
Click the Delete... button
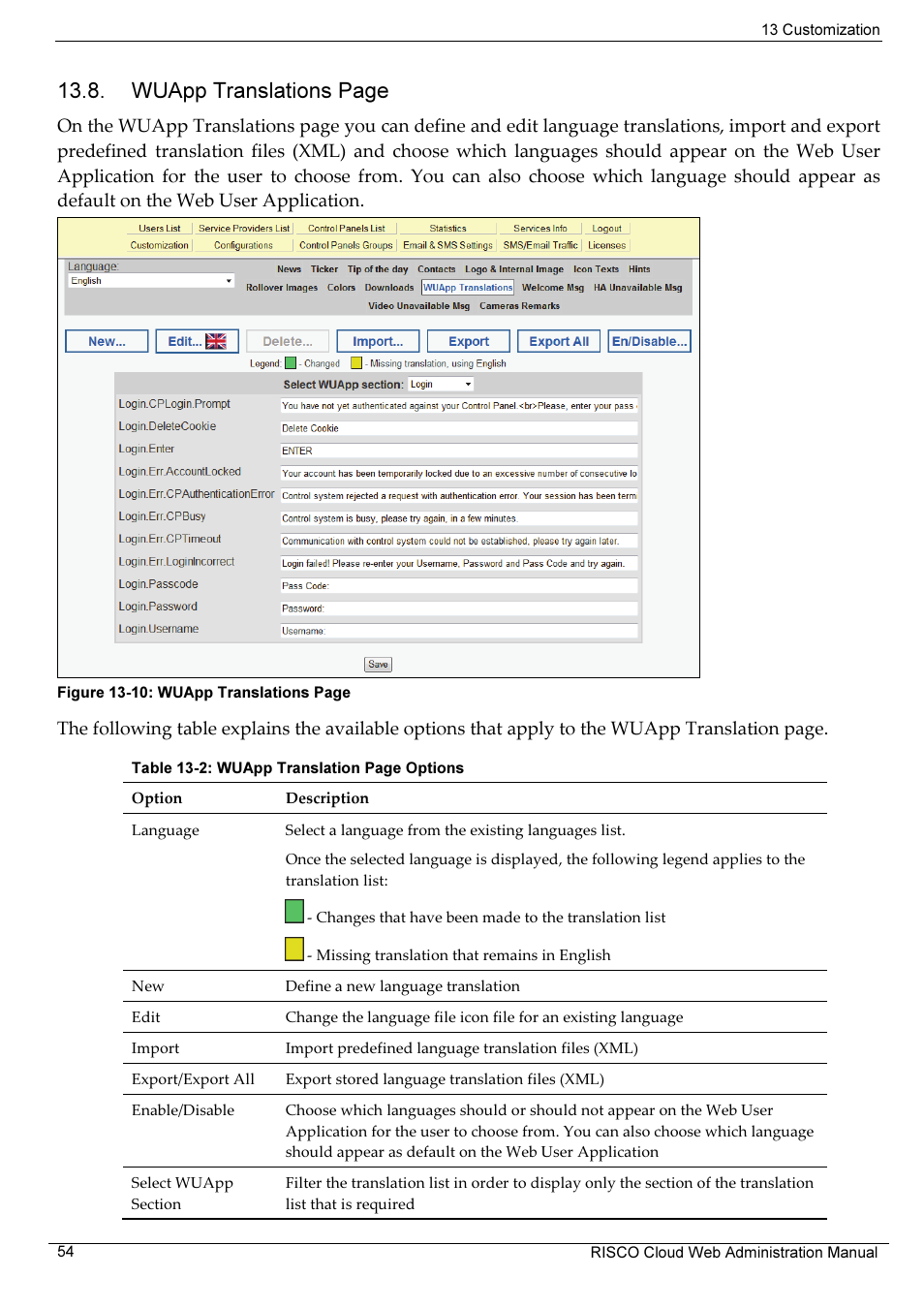288,341
